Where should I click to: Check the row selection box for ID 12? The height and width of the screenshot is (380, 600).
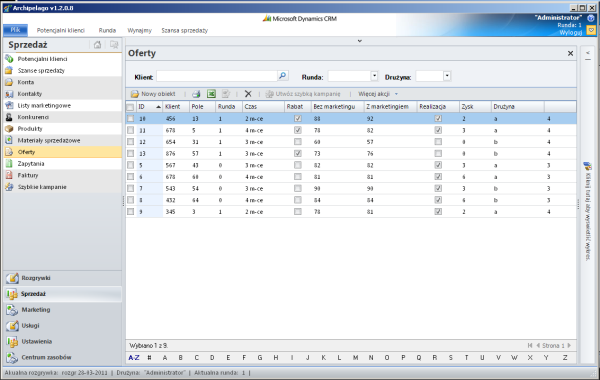(130, 142)
